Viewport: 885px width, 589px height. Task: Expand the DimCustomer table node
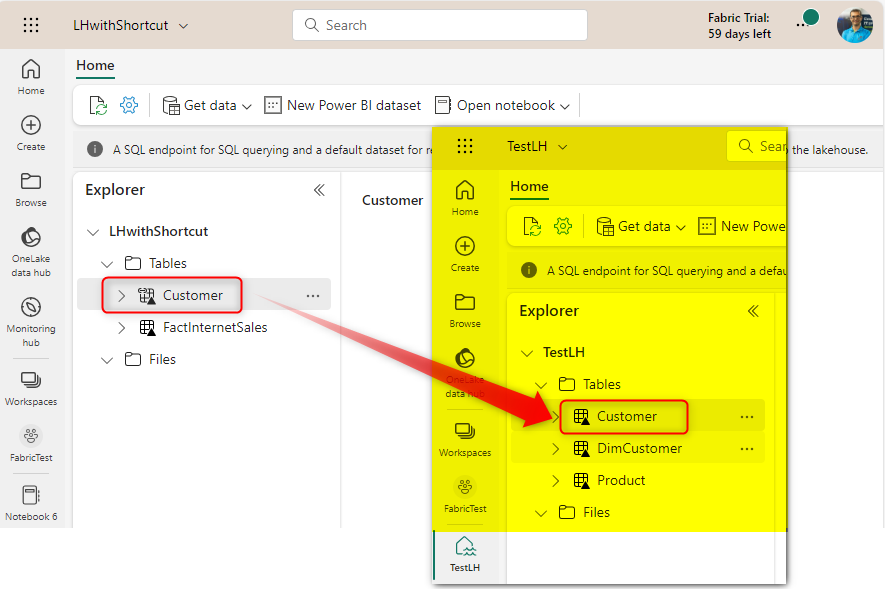pyautogui.click(x=556, y=449)
